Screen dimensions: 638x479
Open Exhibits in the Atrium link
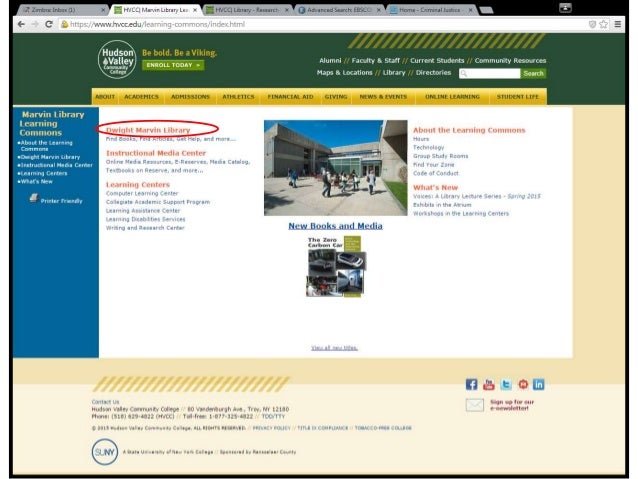(x=442, y=205)
